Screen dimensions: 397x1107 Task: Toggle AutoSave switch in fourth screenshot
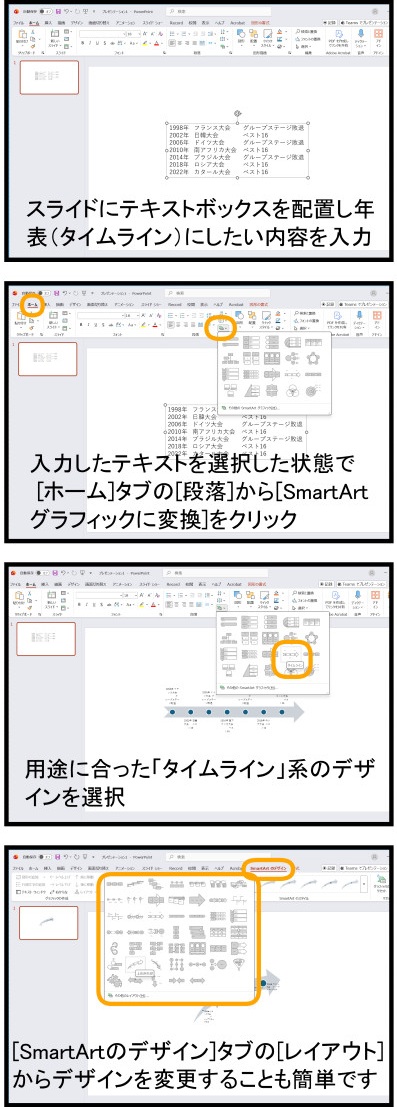pos(46,856)
